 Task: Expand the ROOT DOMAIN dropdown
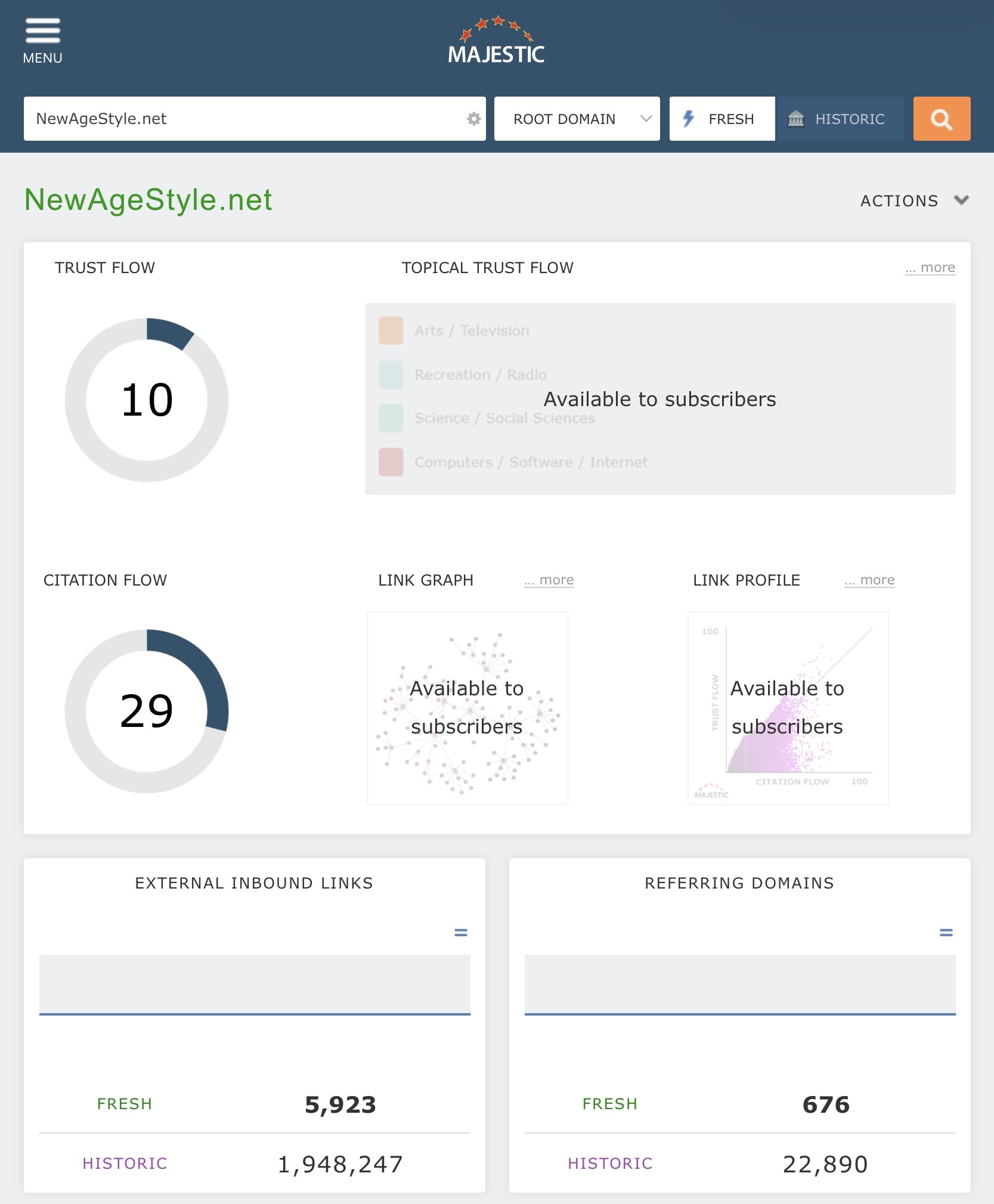pos(577,119)
